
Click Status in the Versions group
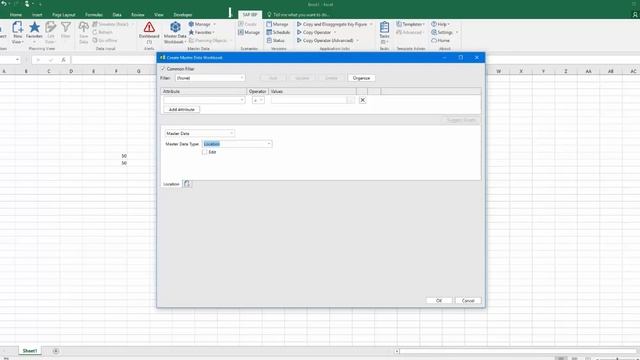click(x=276, y=40)
